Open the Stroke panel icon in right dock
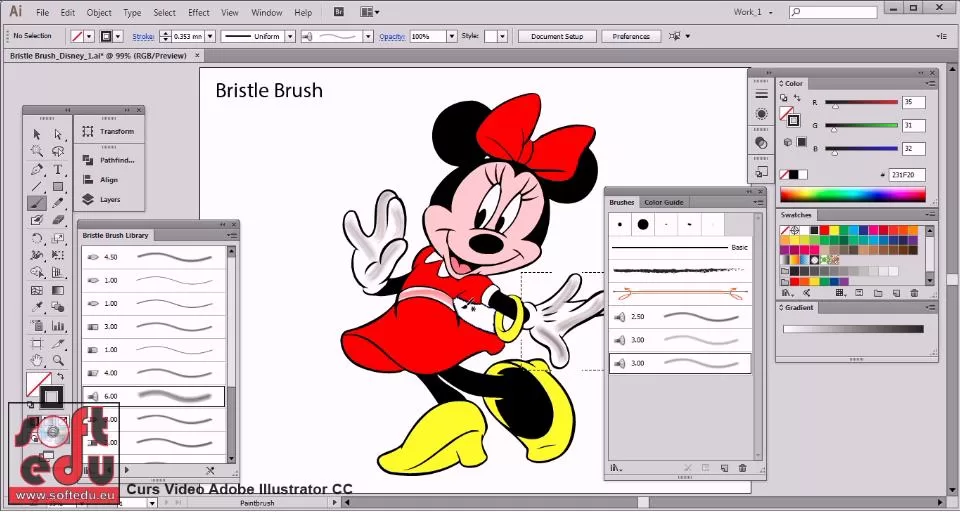 point(761,94)
